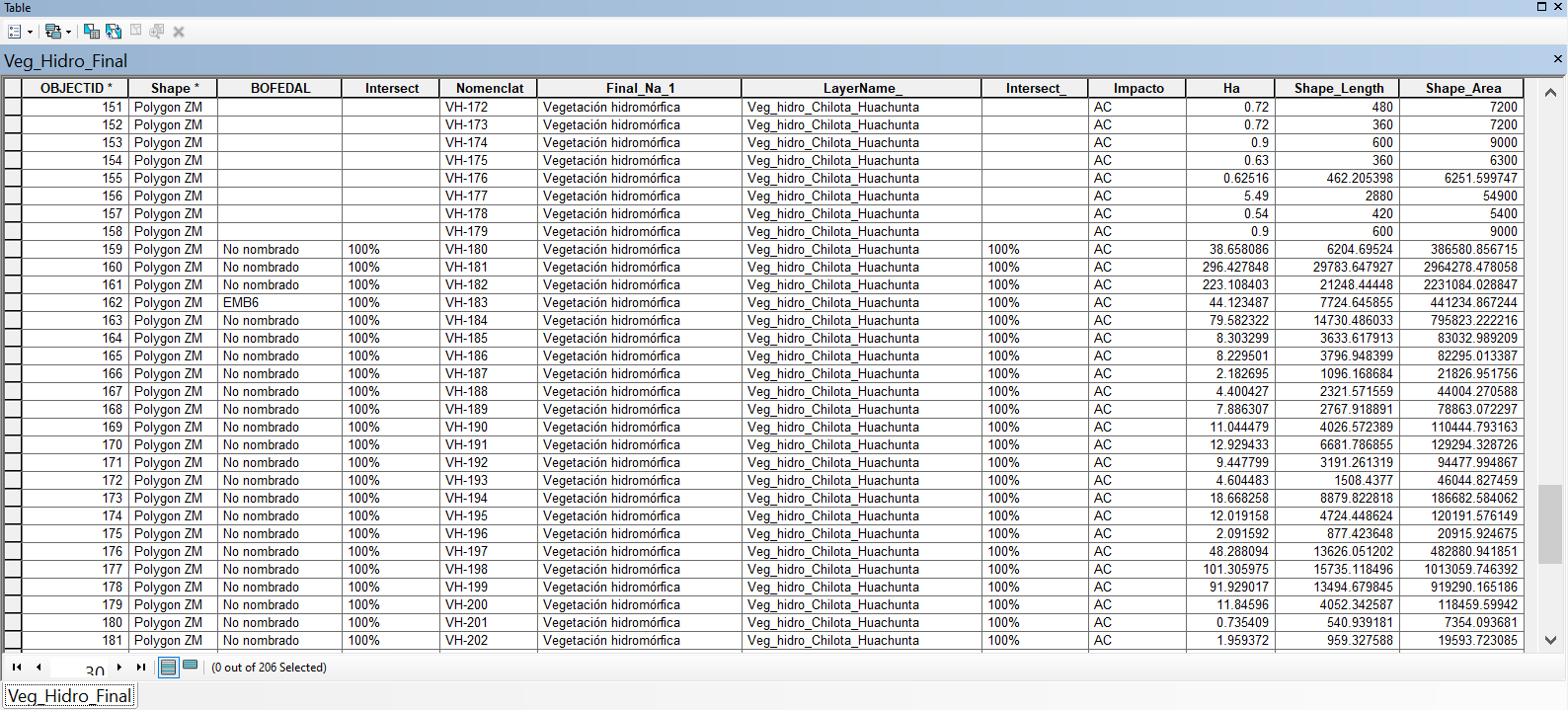The width and height of the screenshot is (1568, 710).
Task: Expand the Related Tables dropdown arrow
Action: [x=68, y=33]
